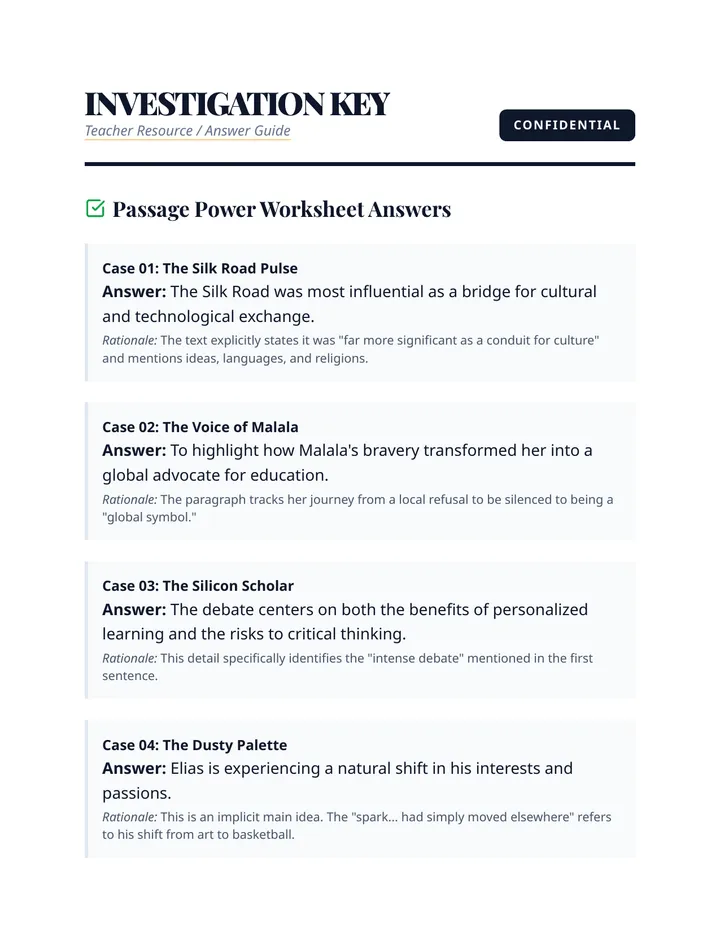Click the bold Answer label in Case 01

[x=134, y=291]
